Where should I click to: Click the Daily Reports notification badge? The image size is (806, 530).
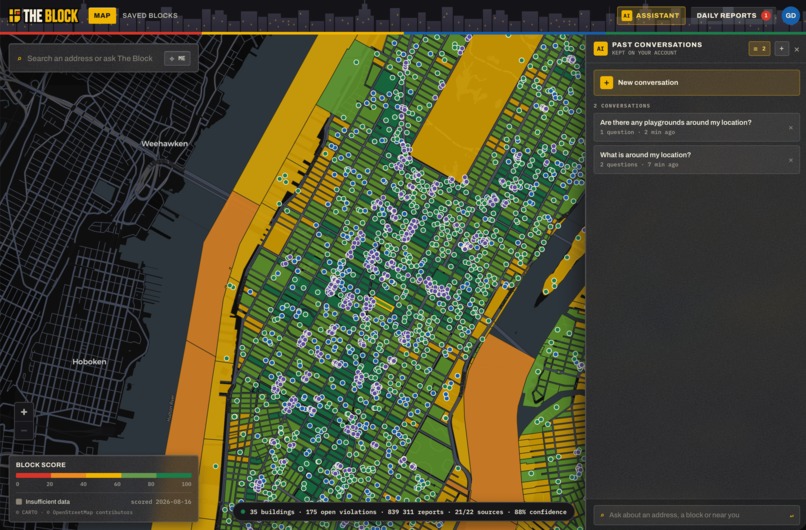tap(766, 15)
